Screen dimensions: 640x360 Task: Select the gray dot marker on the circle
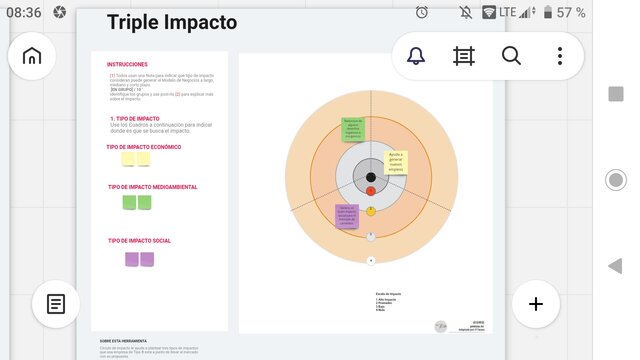click(x=371, y=237)
